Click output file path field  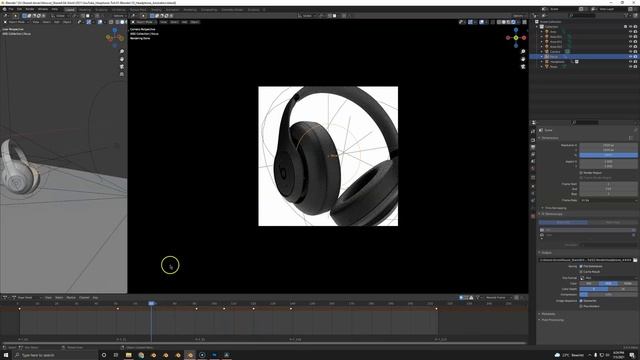585,260
